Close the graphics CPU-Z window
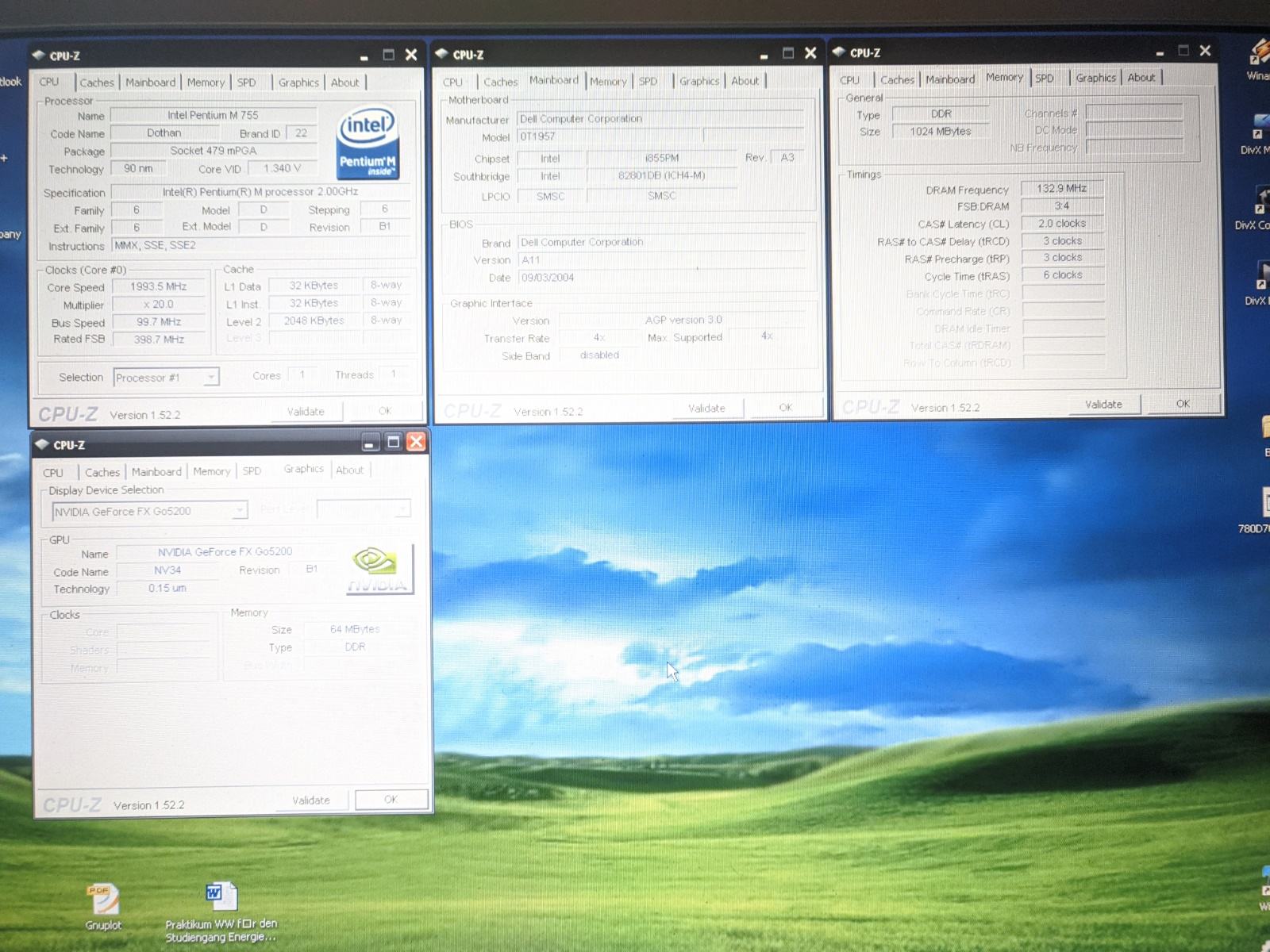 coord(416,442)
